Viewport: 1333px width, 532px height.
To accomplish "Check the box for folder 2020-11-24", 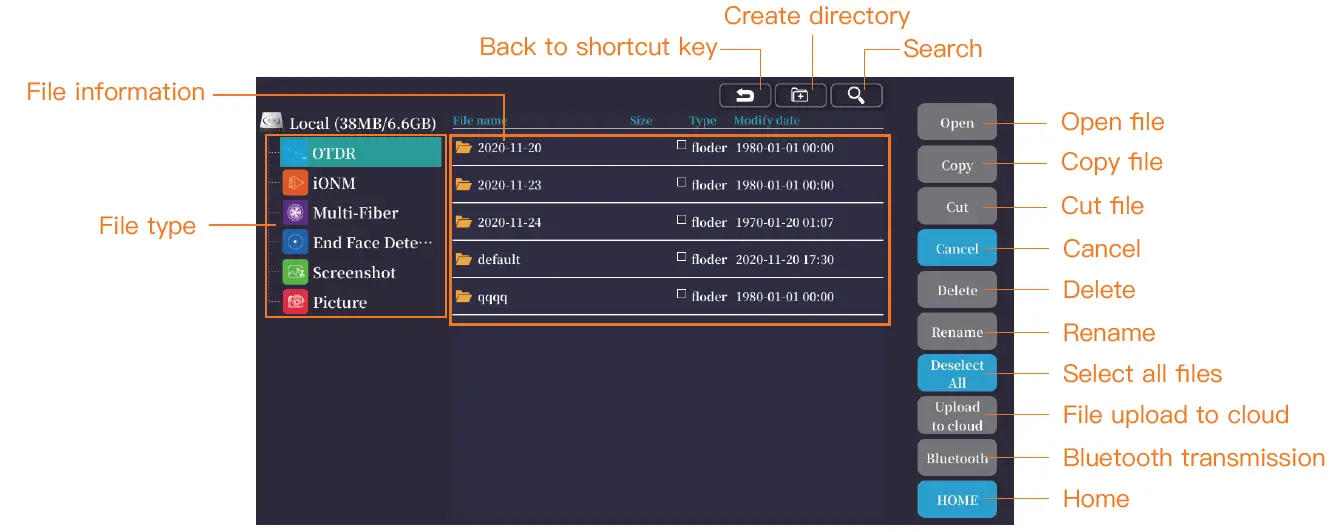I will point(682,221).
